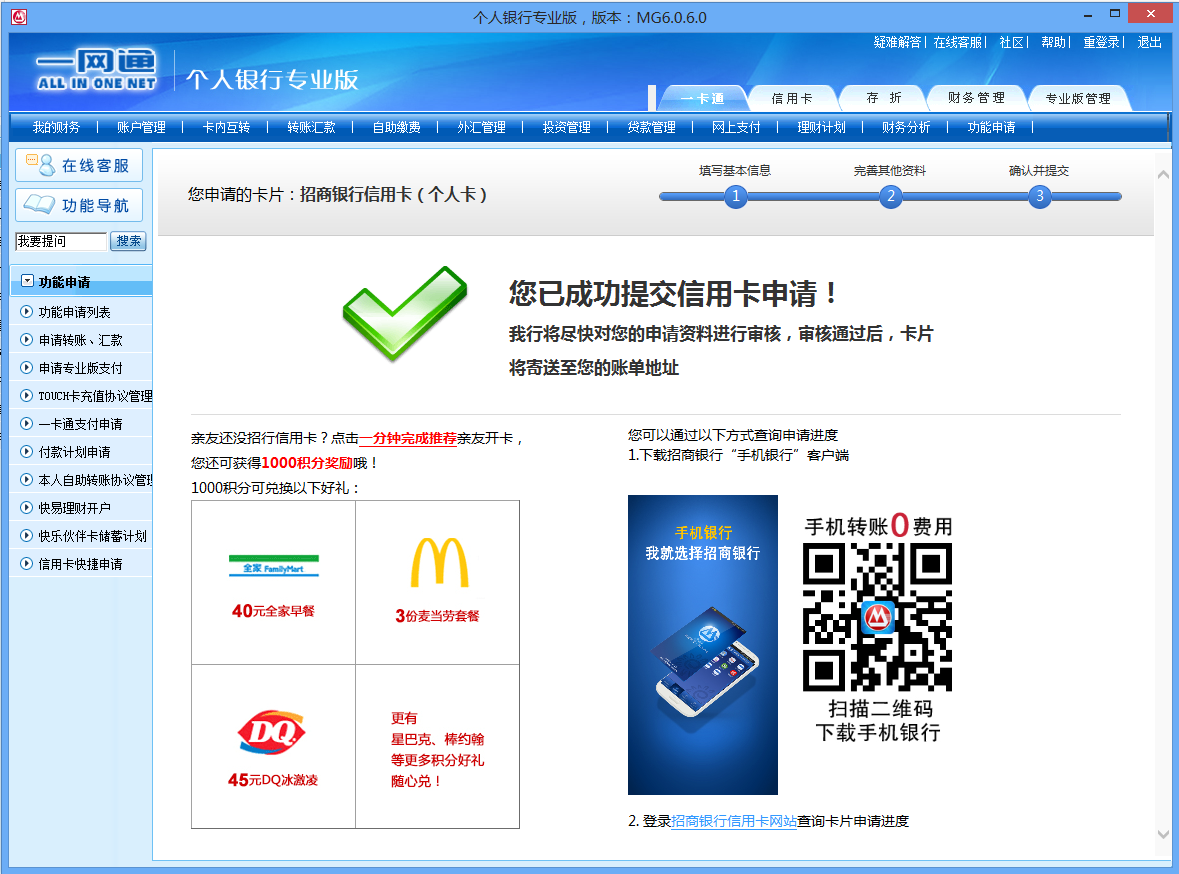Click the open book icon on 功能导航
The height and width of the screenshot is (874, 1179).
[39, 204]
